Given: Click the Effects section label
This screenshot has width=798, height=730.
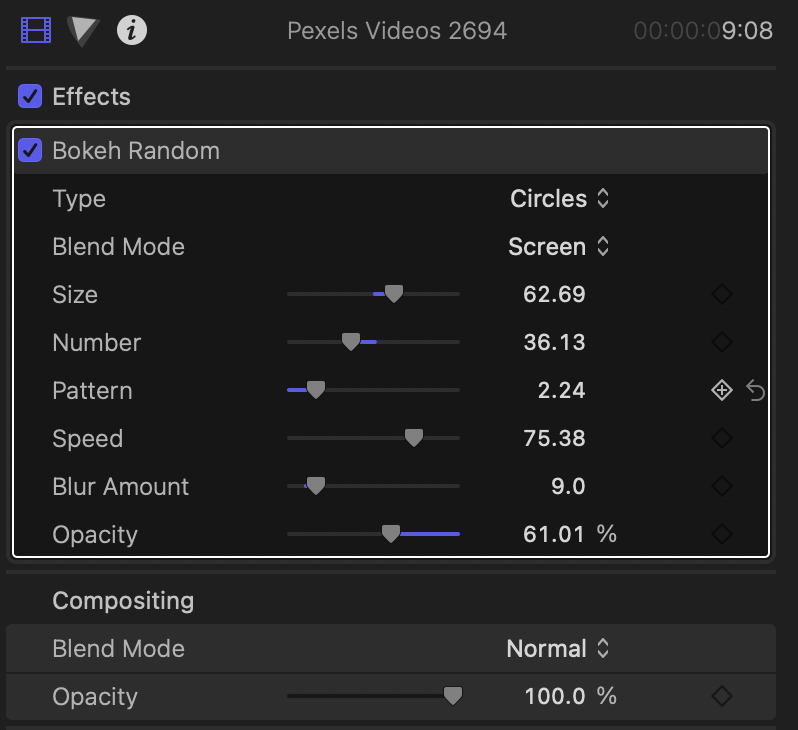Looking at the screenshot, I should point(92,97).
